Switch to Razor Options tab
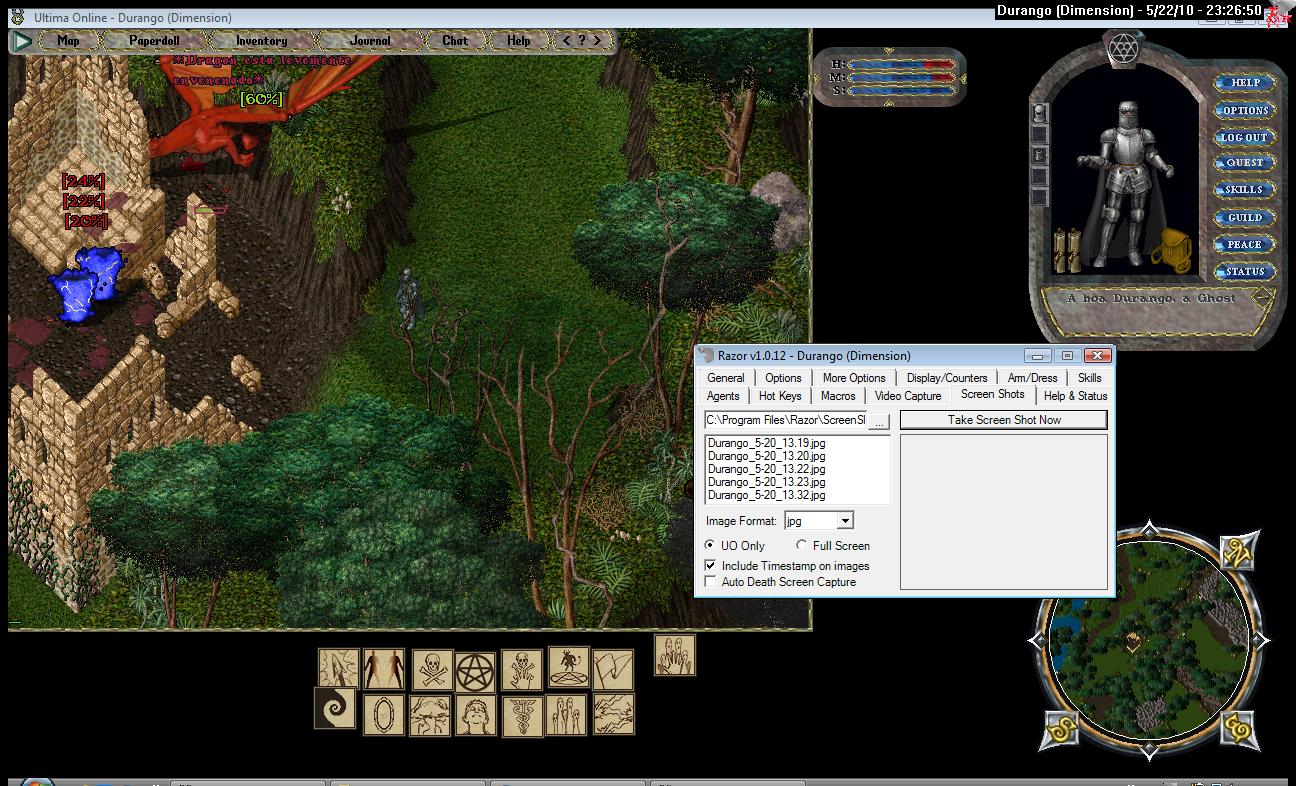Image resolution: width=1296 pixels, height=786 pixels. click(x=784, y=378)
